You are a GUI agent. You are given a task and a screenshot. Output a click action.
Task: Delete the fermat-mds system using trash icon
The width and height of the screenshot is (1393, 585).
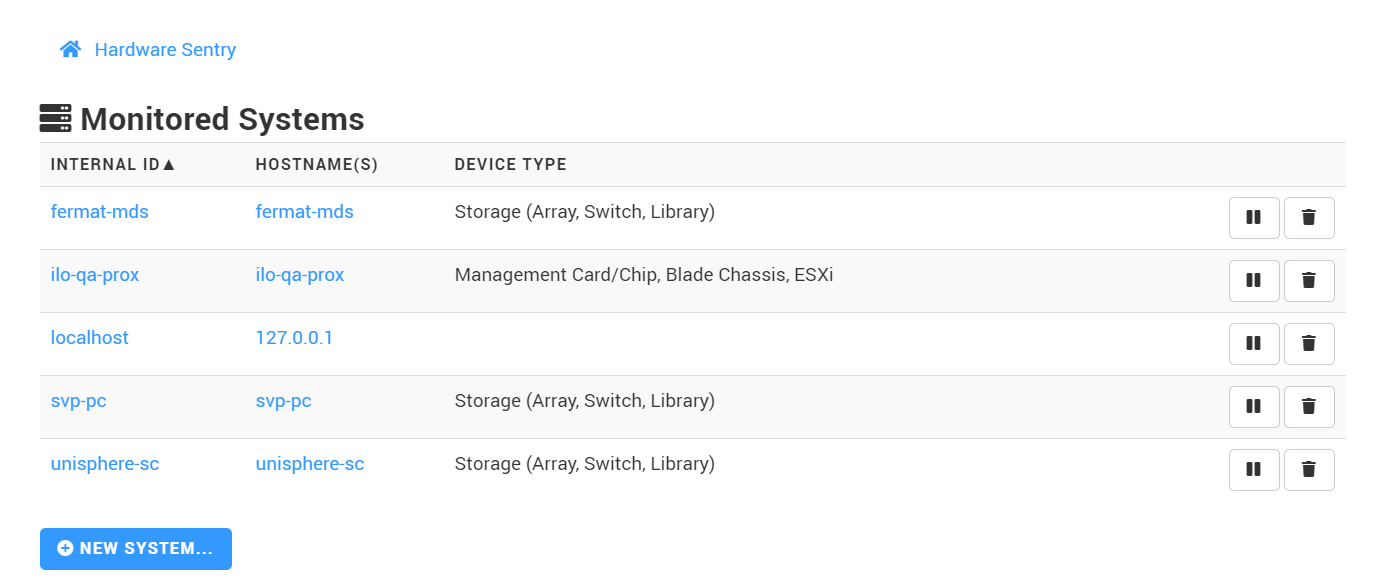coord(1309,217)
